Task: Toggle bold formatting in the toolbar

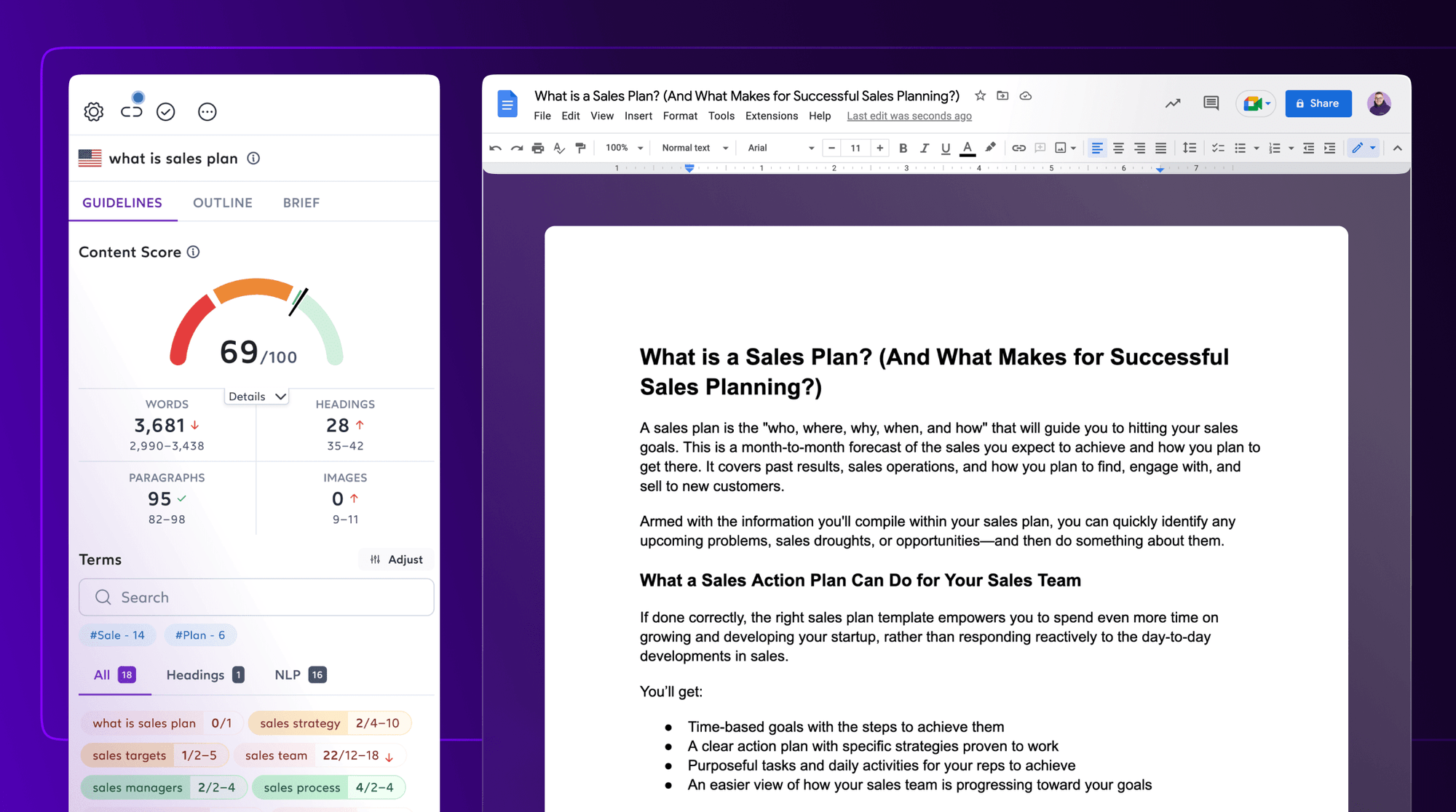Action: point(903,148)
